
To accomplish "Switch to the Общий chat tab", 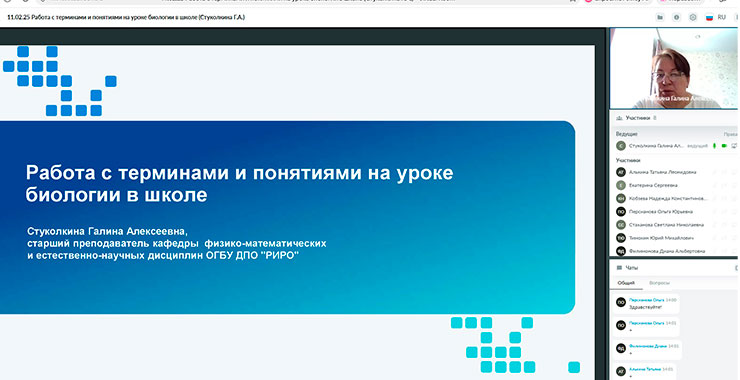I will (x=626, y=283).
